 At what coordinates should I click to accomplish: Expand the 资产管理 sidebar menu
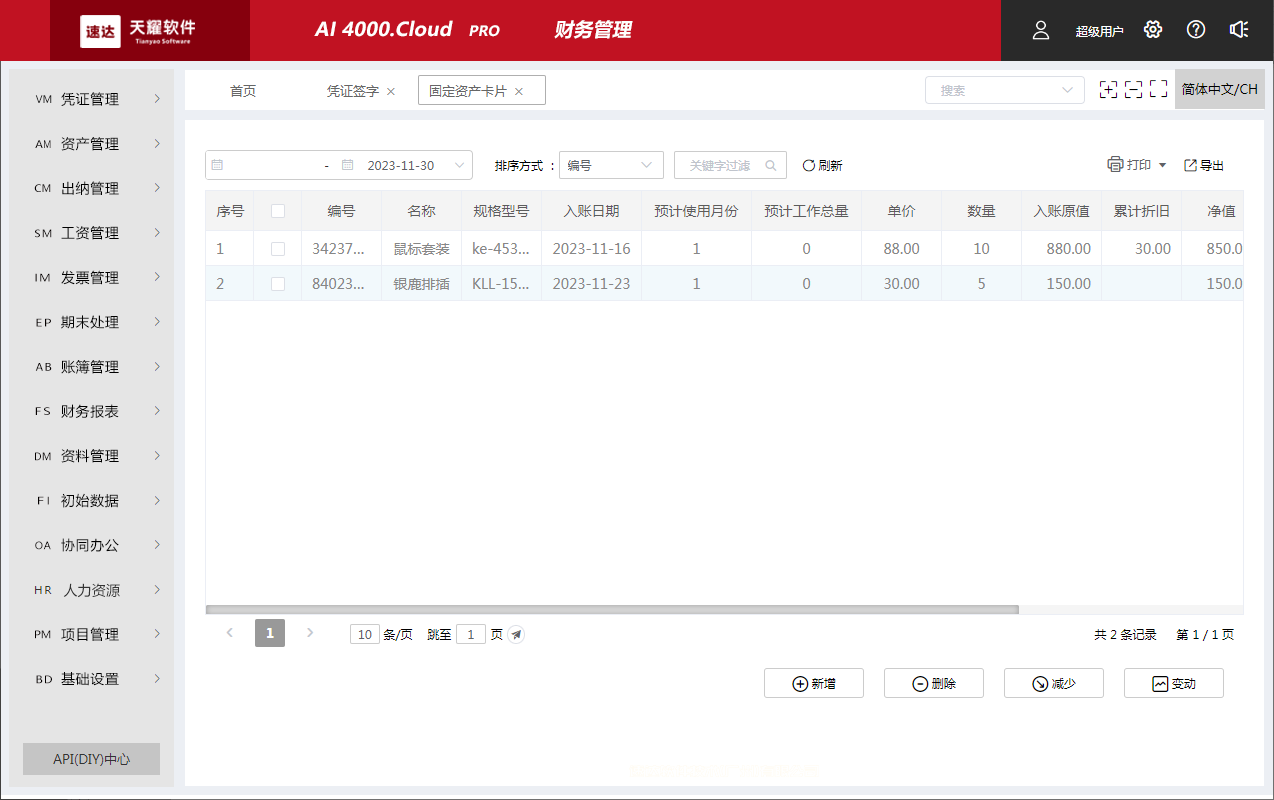[x=91, y=143]
